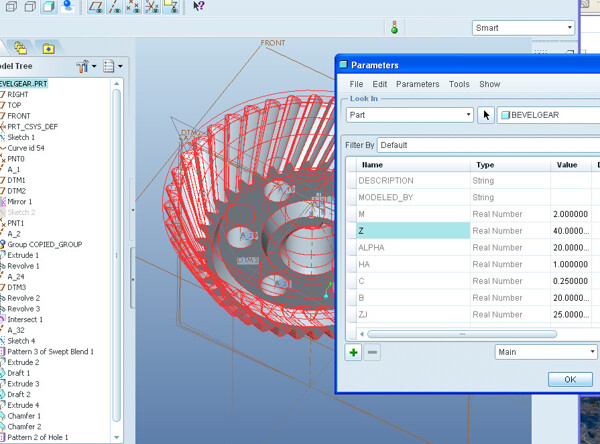Toggle datum points display
The height and width of the screenshot is (444, 600).
(133, 6)
